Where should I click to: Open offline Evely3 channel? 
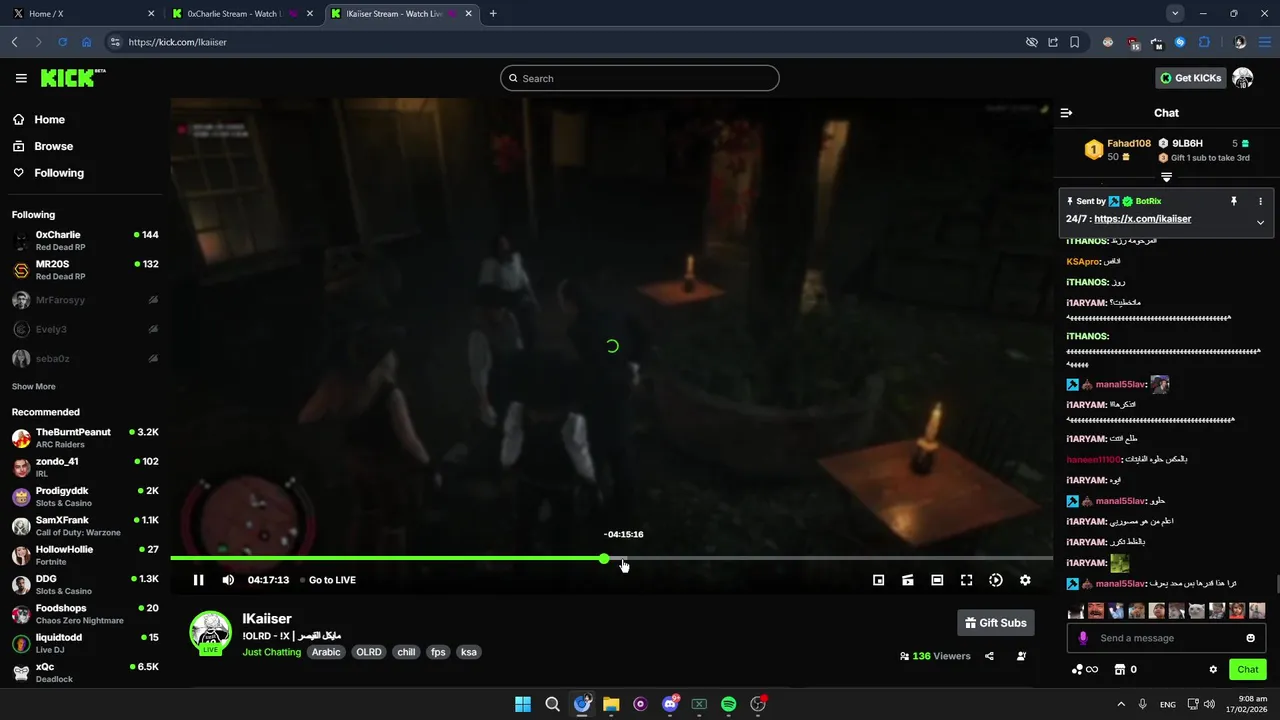coord(85,329)
